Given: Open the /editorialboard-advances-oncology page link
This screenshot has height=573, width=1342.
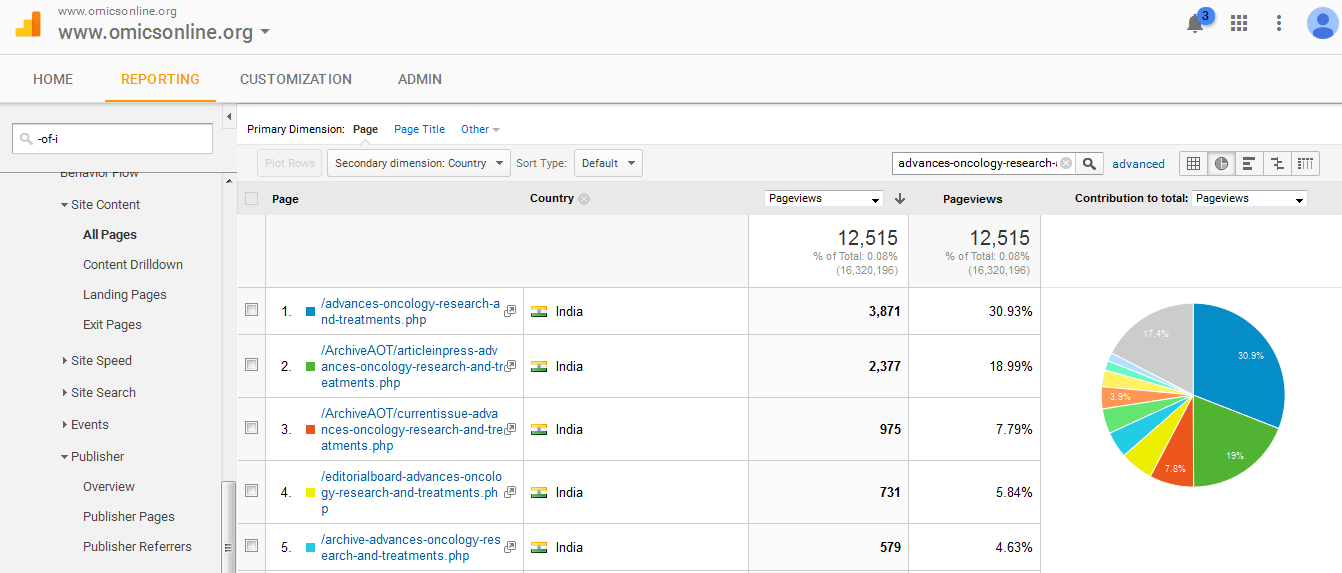Looking at the screenshot, I should [411, 492].
